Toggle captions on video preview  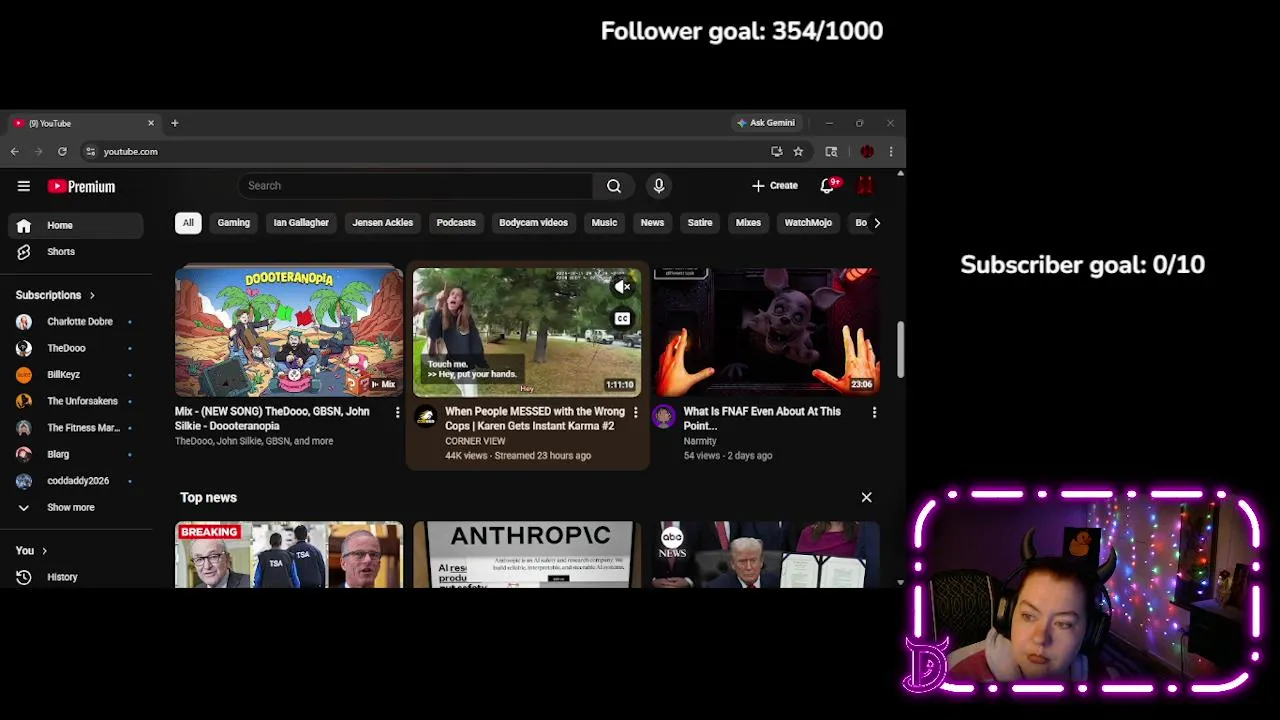tap(622, 319)
